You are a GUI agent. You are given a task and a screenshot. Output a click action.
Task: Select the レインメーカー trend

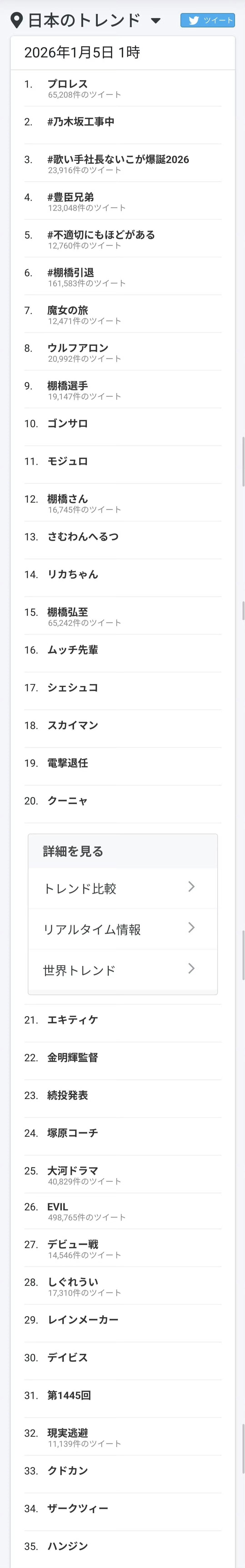83,1320
